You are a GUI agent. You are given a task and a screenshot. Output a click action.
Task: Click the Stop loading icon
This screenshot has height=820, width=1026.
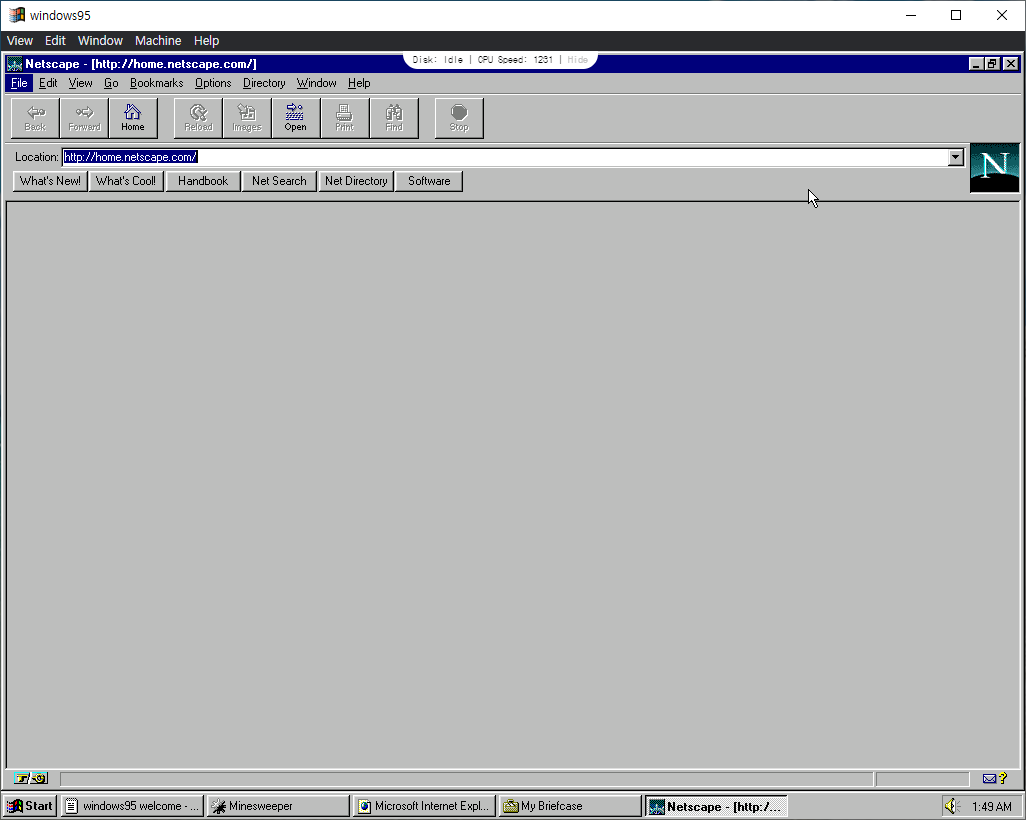coord(459,118)
